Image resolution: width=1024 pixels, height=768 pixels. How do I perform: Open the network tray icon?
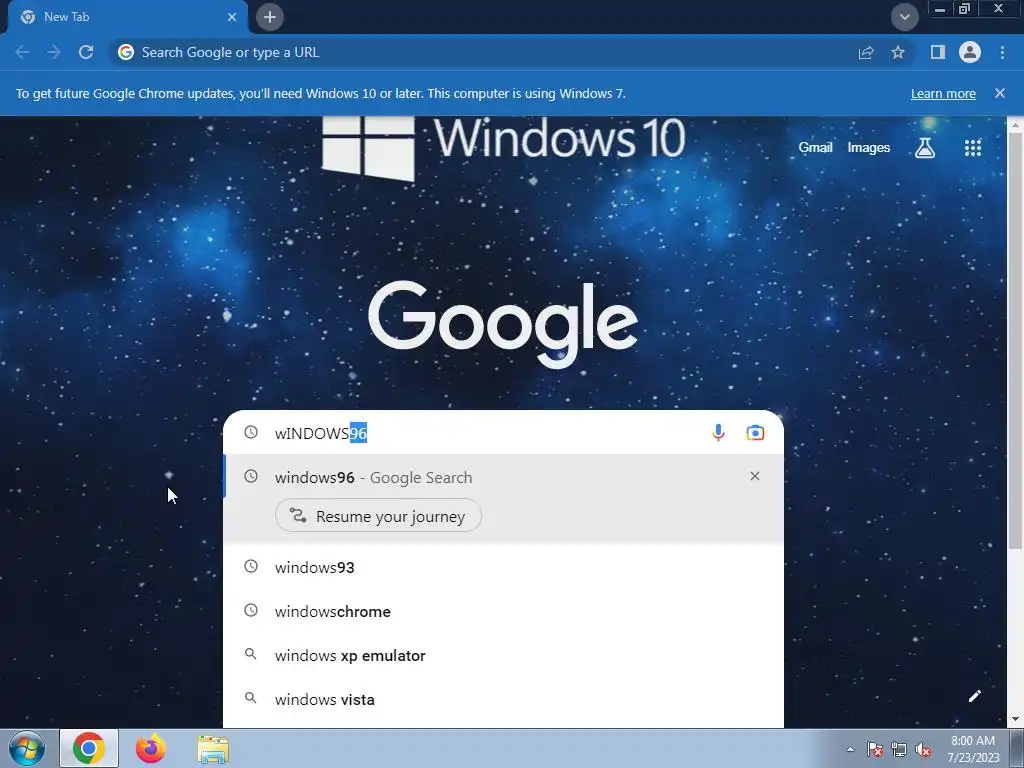click(x=899, y=750)
